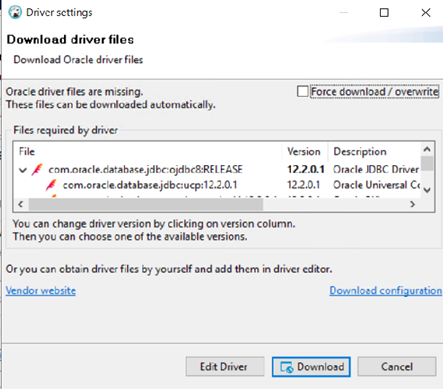443x389 pixels.
Task: Click the horizontal scrollbar thumb
Action: pos(146,204)
